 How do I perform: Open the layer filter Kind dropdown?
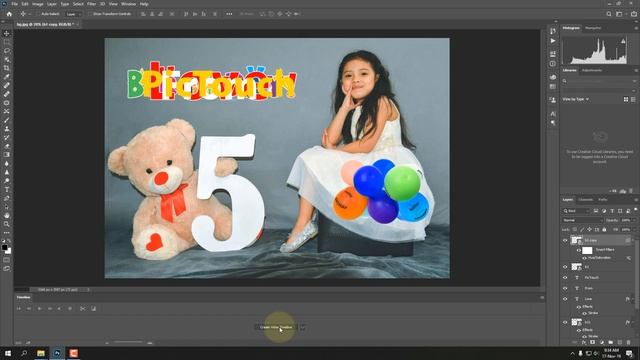pos(576,211)
